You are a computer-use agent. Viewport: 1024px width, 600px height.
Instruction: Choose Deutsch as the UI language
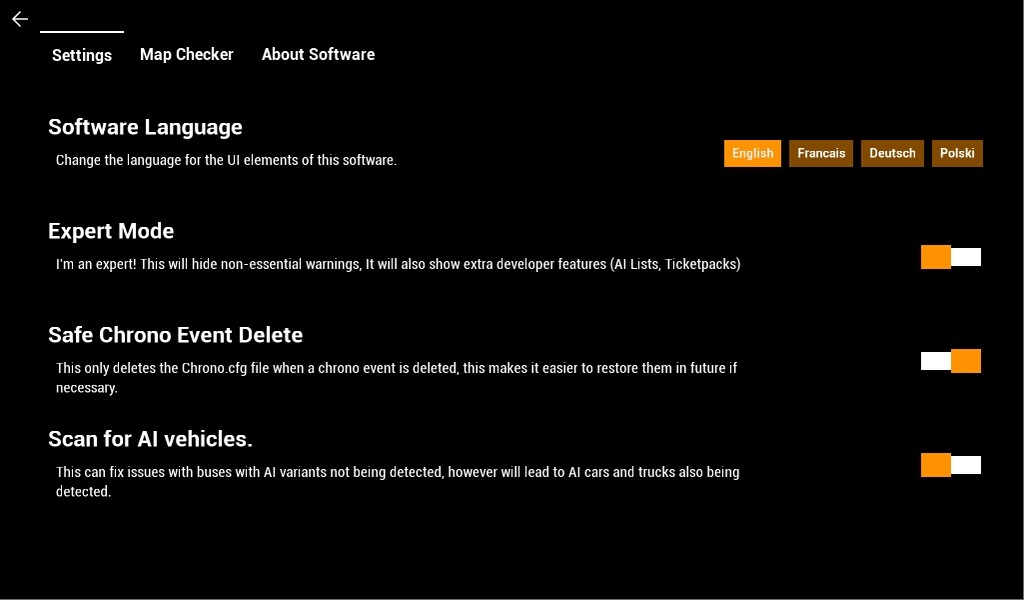click(x=892, y=153)
